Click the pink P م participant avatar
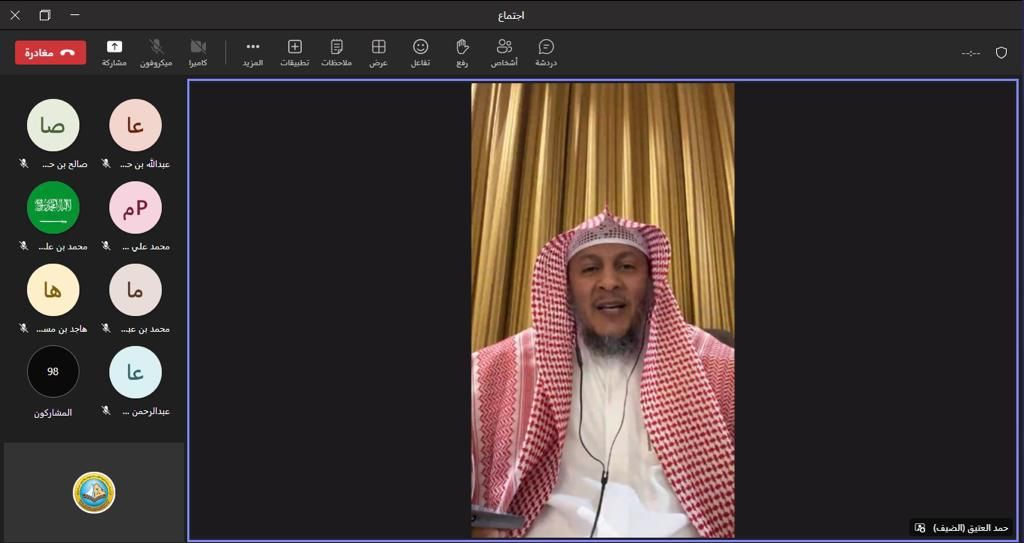 (x=135, y=207)
